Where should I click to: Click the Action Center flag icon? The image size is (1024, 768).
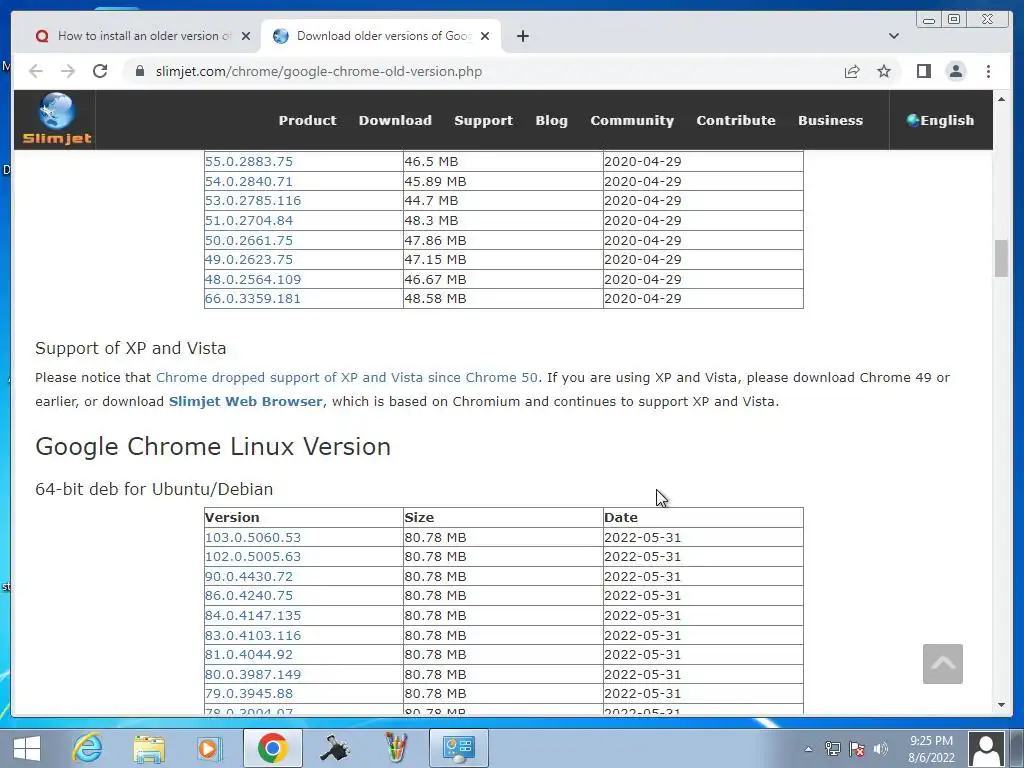(x=857, y=749)
